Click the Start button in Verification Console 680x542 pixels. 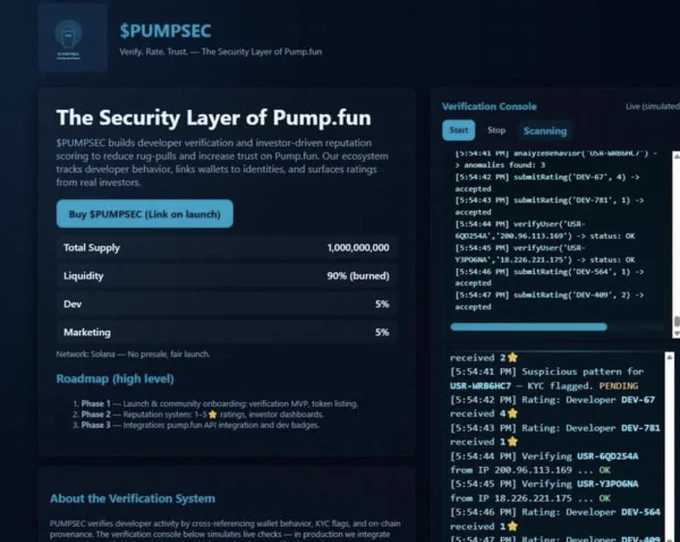(x=458, y=130)
